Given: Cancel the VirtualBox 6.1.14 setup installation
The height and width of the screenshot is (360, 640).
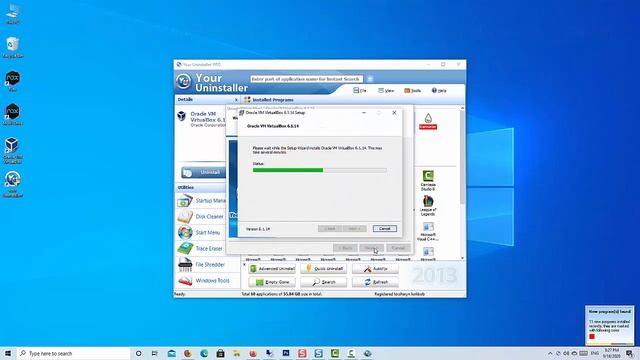Looking at the screenshot, I should click(x=384, y=229).
